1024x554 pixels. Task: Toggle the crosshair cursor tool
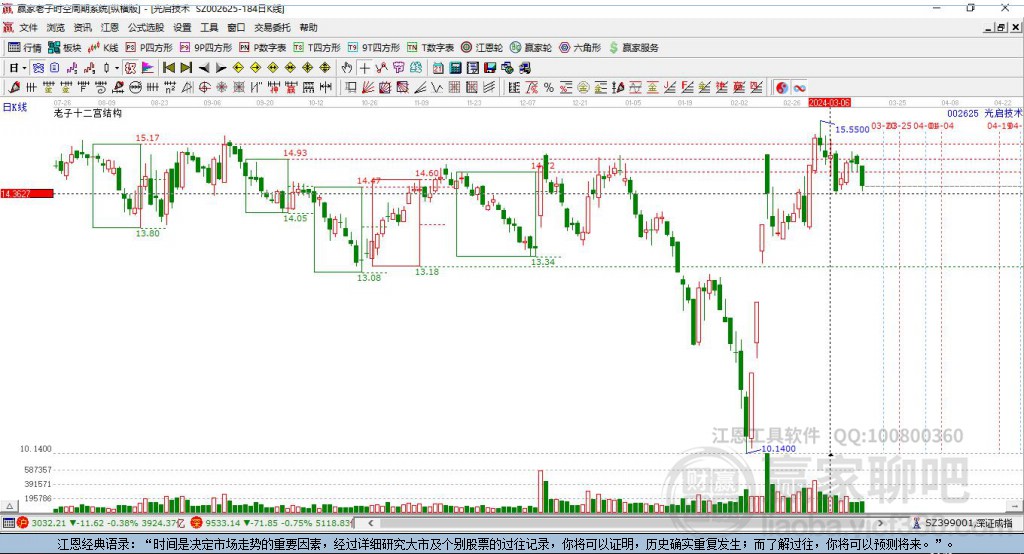pos(364,68)
